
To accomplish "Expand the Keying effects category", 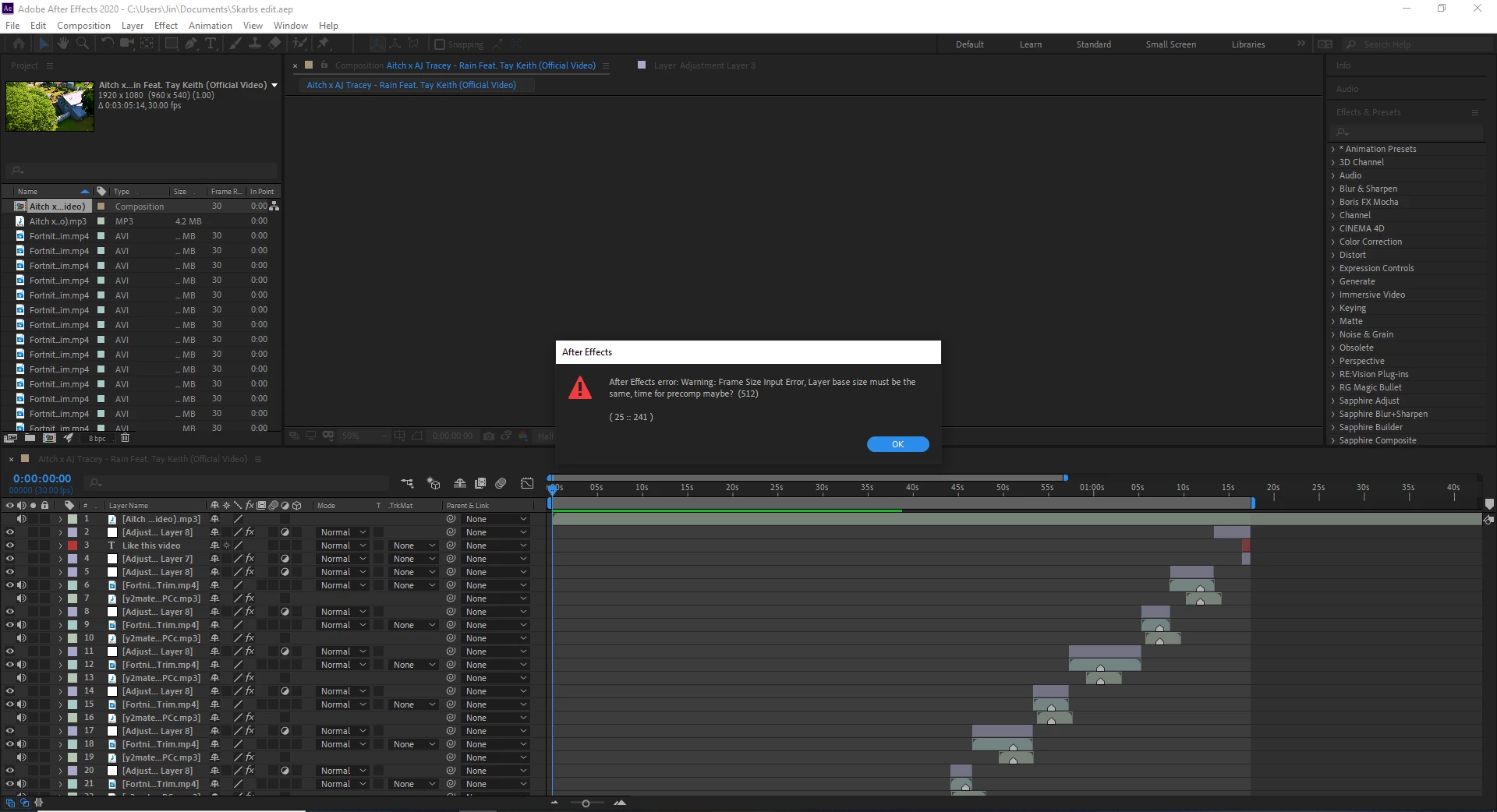I will point(1333,308).
